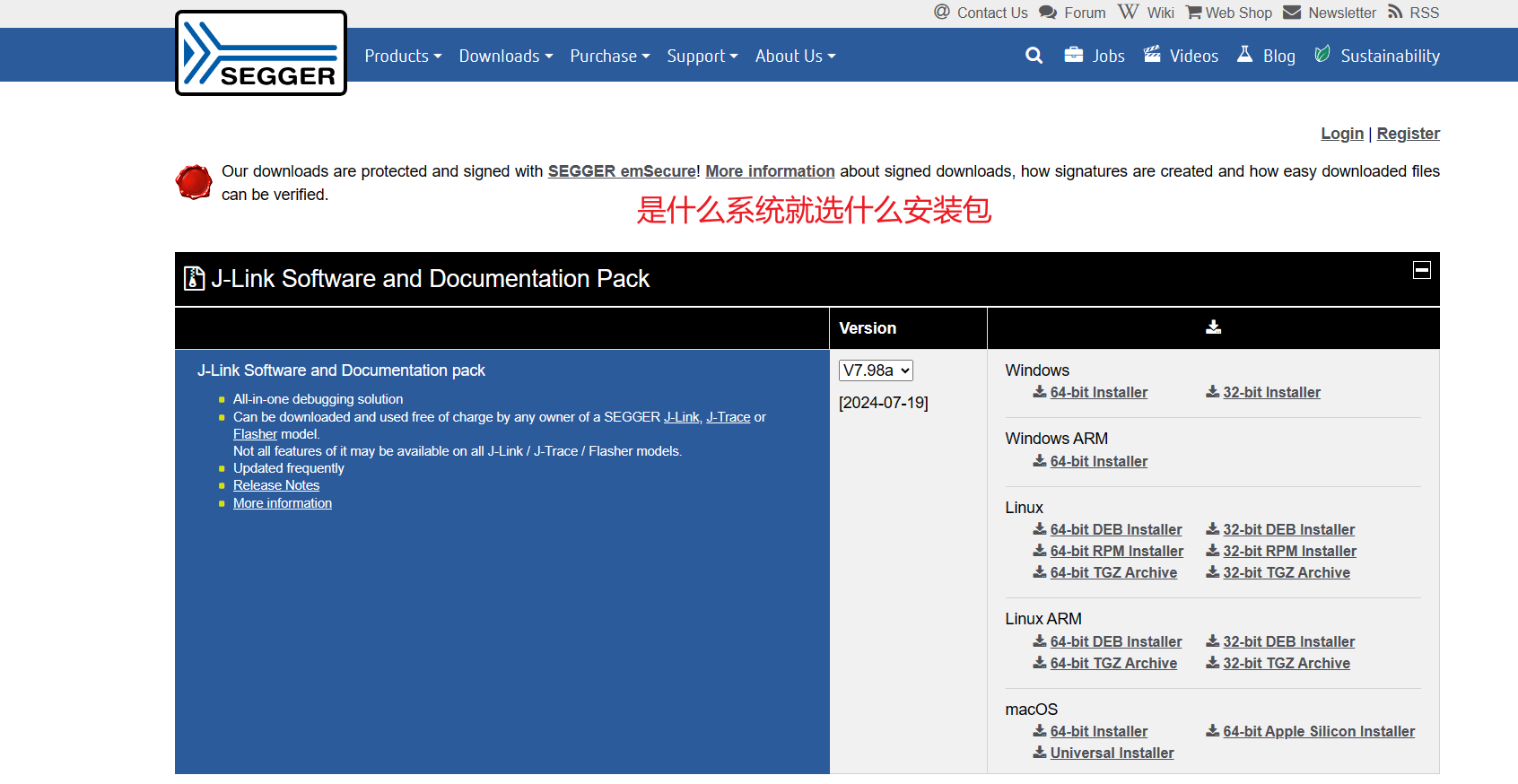Open the Release Notes link
The image size is (1518, 784).
(x=276, y=485)
